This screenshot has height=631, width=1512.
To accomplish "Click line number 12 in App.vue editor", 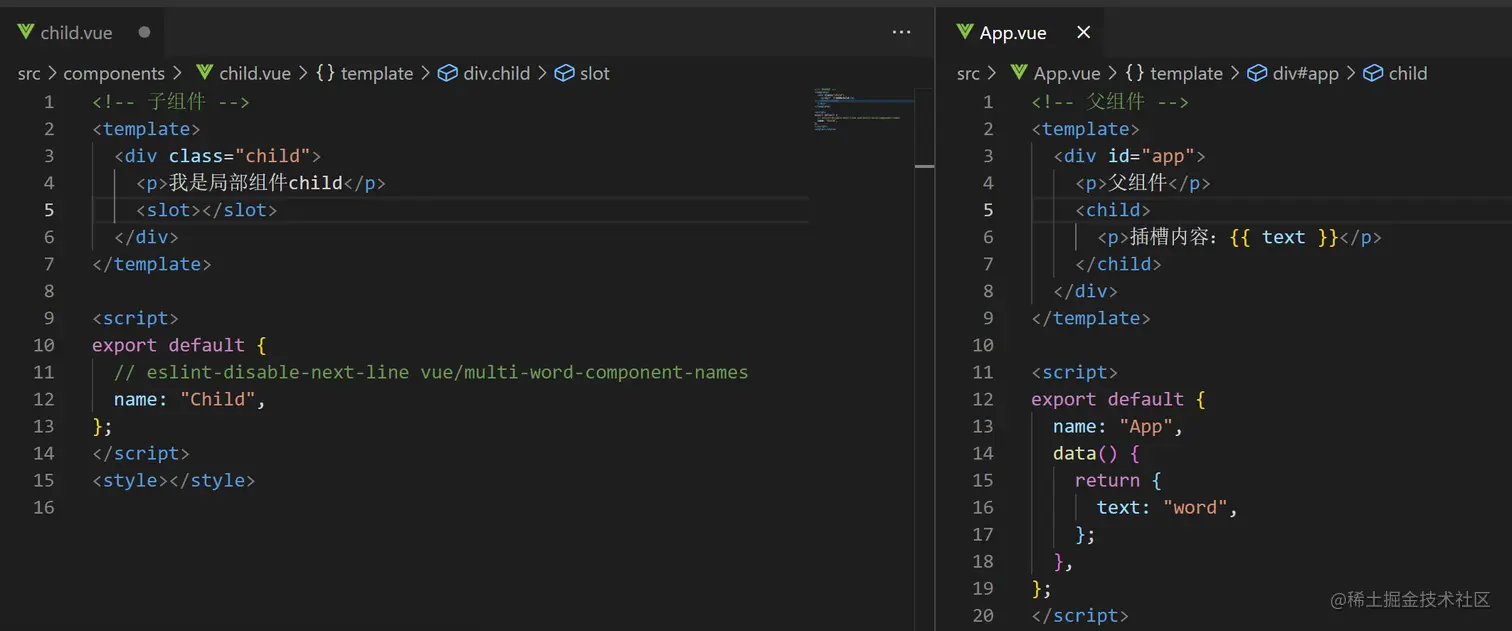I will 983,399.
